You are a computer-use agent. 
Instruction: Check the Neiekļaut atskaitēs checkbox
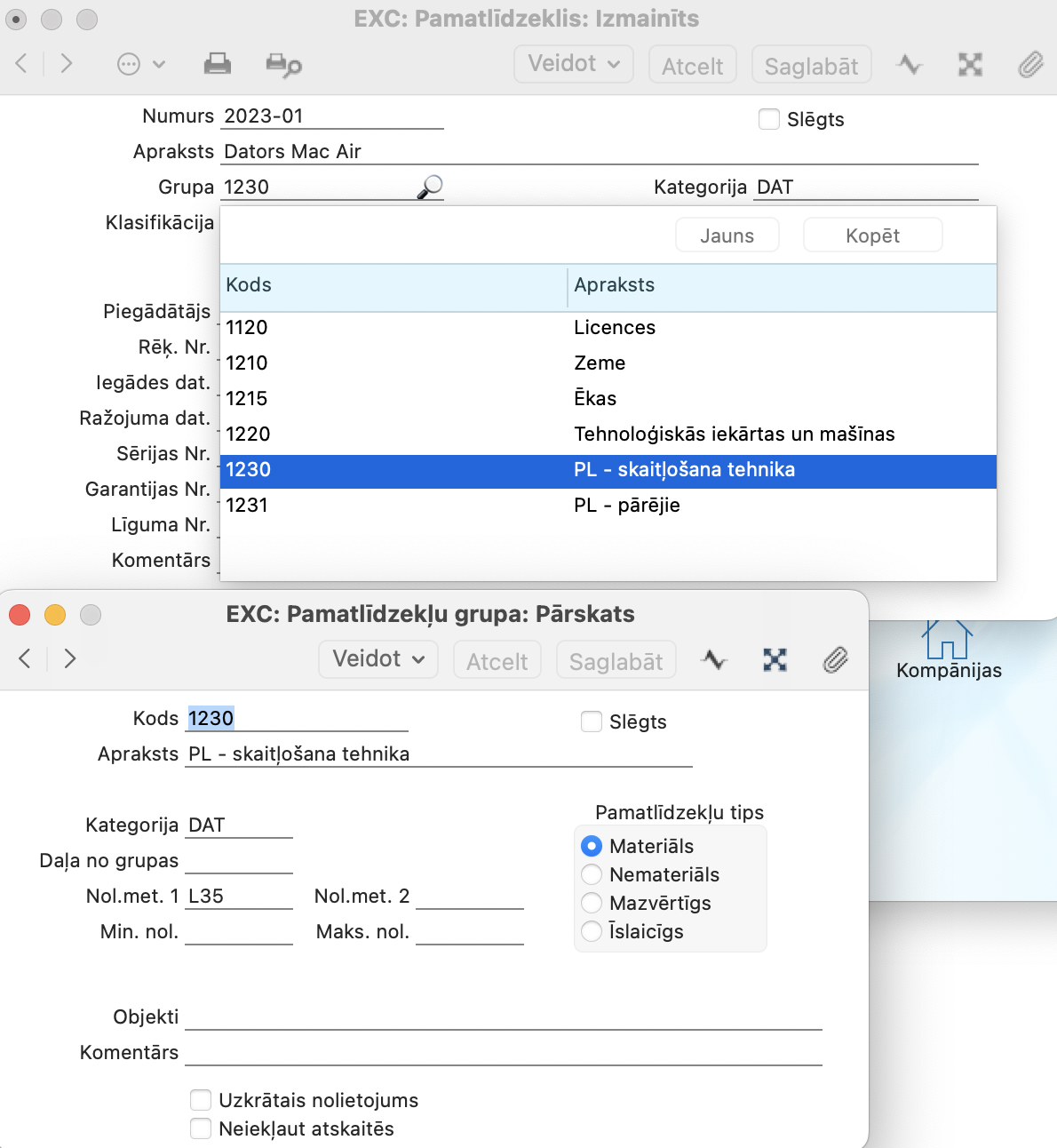(x=202, y=1128)
